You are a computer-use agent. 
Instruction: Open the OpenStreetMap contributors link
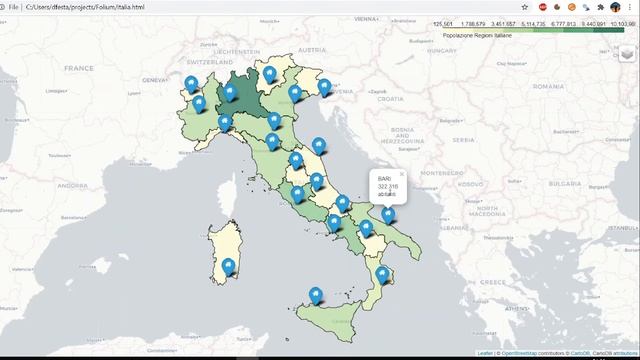pyautogui.click(x=519, y=353)
